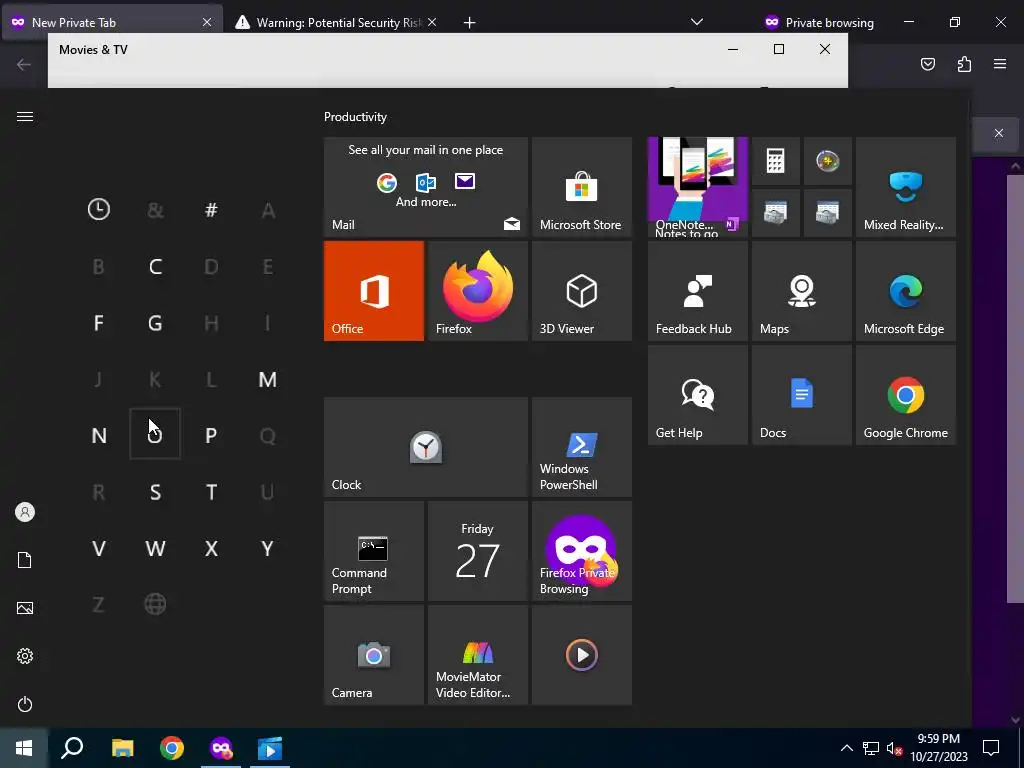Expand the Start menu hamburger button
This screenshot has width=1024, height=768.
pyautogui.click(x=25, y=117)
